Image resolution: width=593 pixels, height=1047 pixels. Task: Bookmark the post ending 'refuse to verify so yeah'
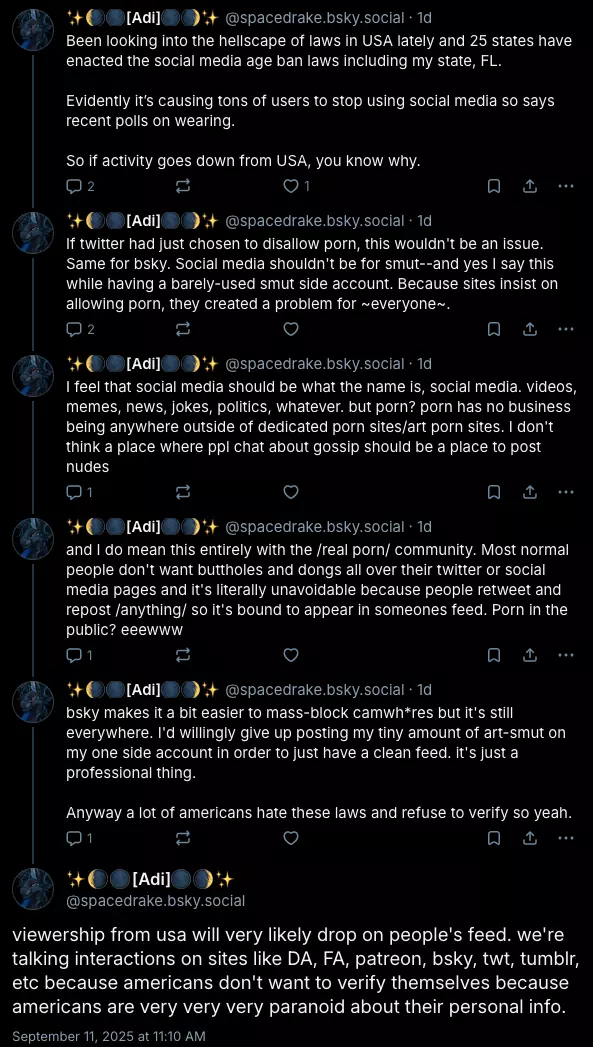click(x=493, y=837)
